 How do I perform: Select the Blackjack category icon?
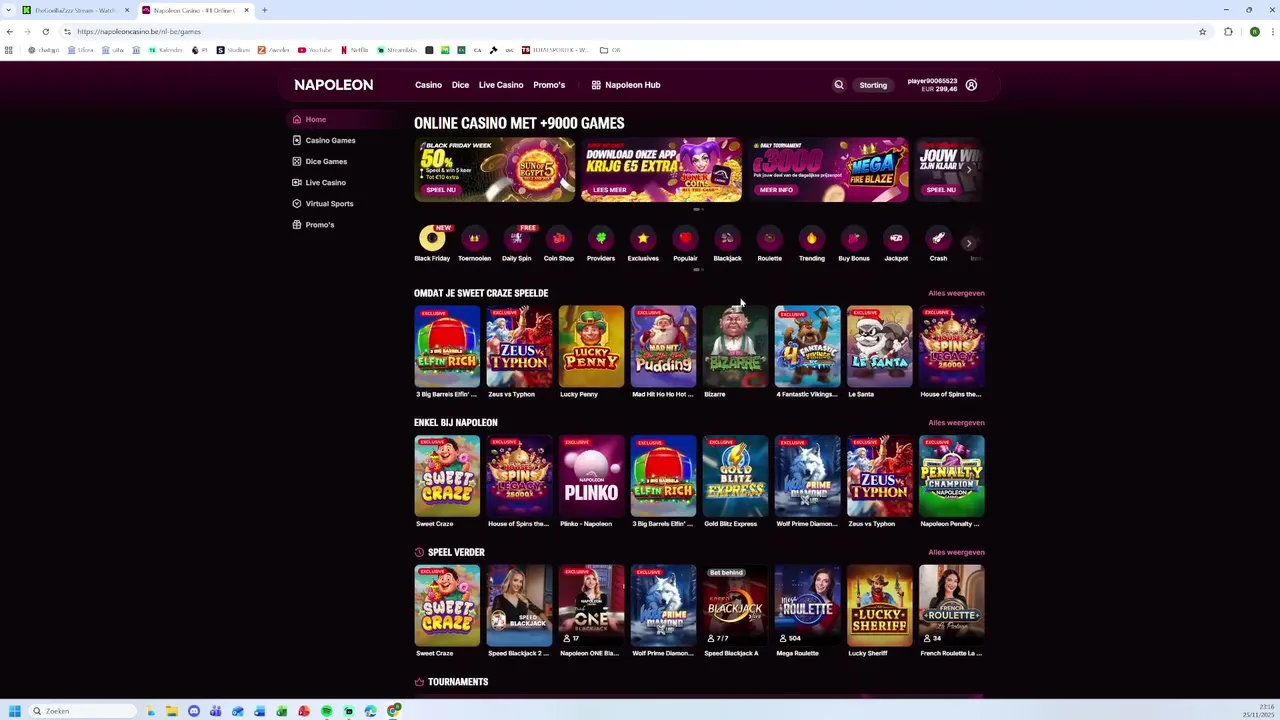coord(727,238)
